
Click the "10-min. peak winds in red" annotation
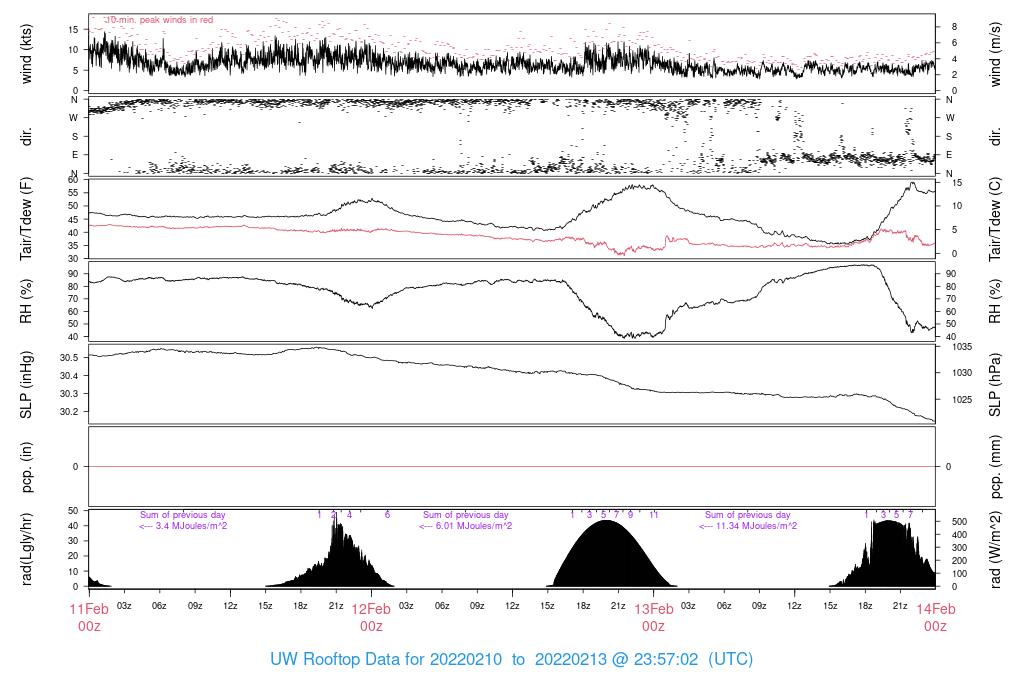[159, 20]
